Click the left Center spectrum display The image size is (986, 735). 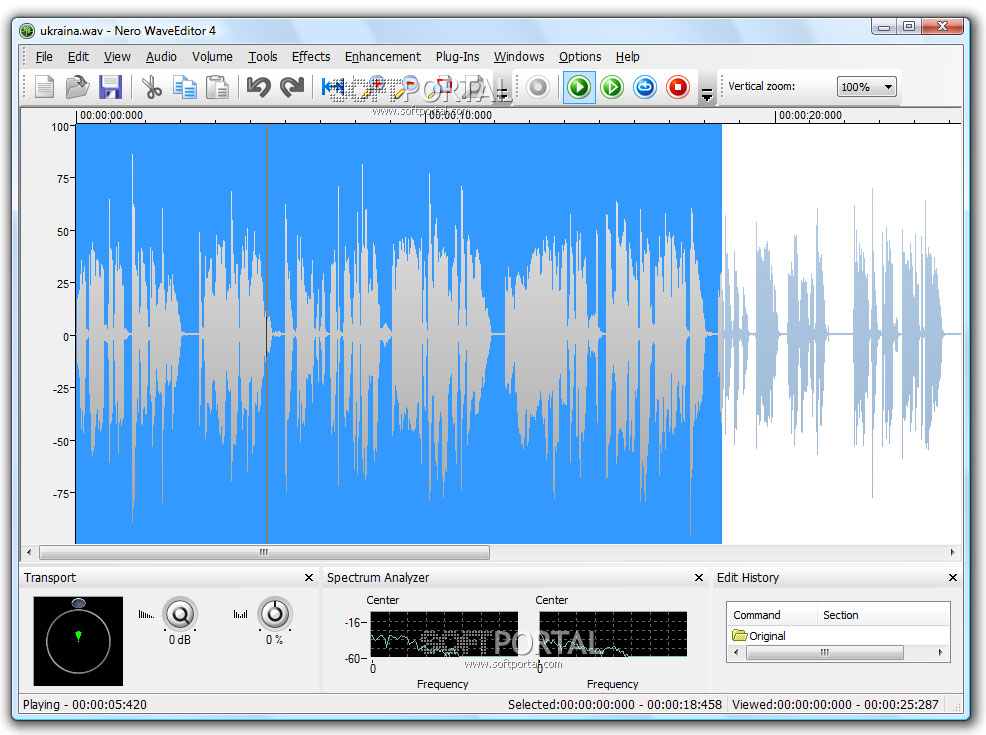[x=444, y=634]
